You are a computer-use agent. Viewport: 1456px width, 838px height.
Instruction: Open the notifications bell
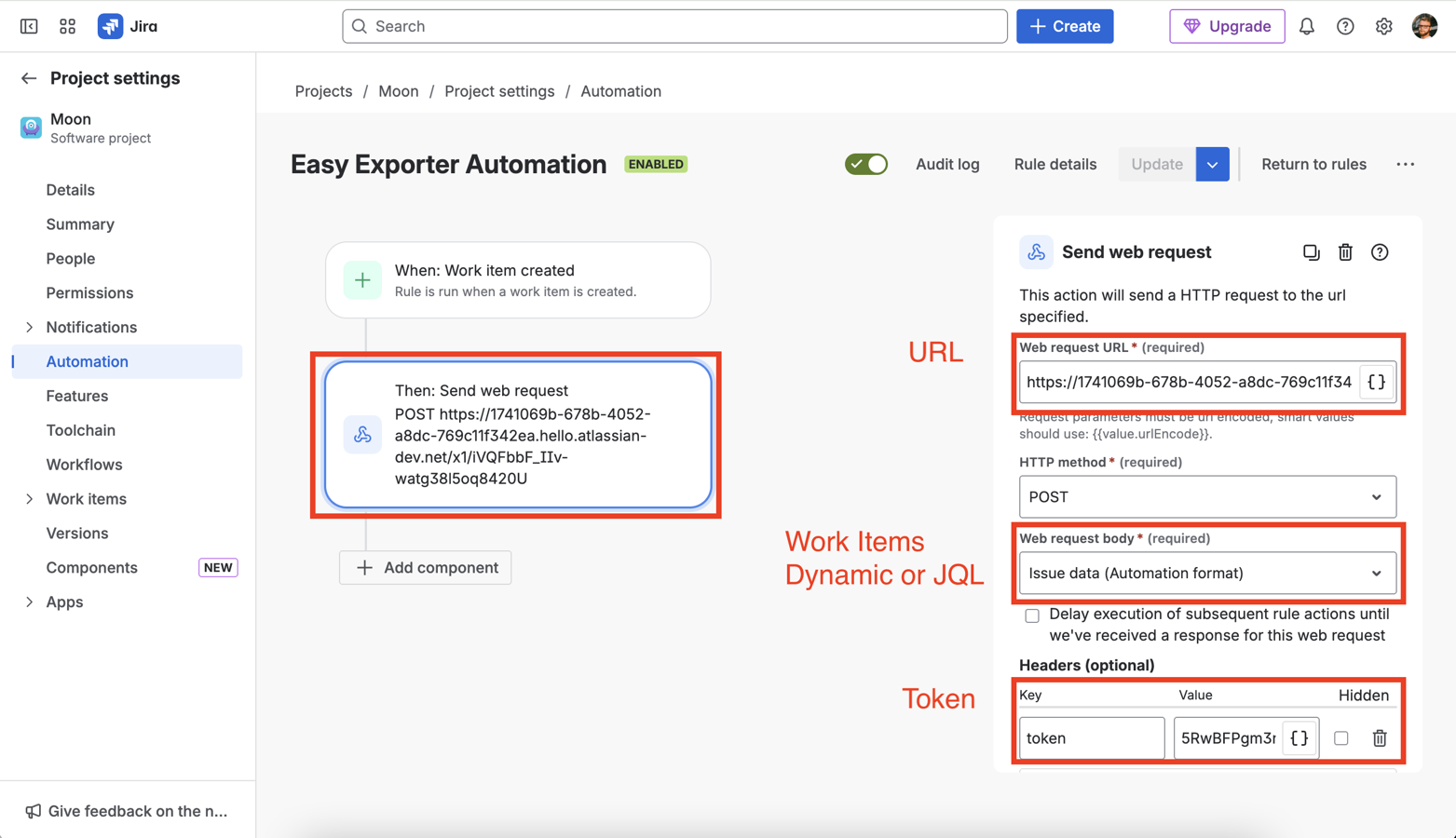tap(1307, 26)
